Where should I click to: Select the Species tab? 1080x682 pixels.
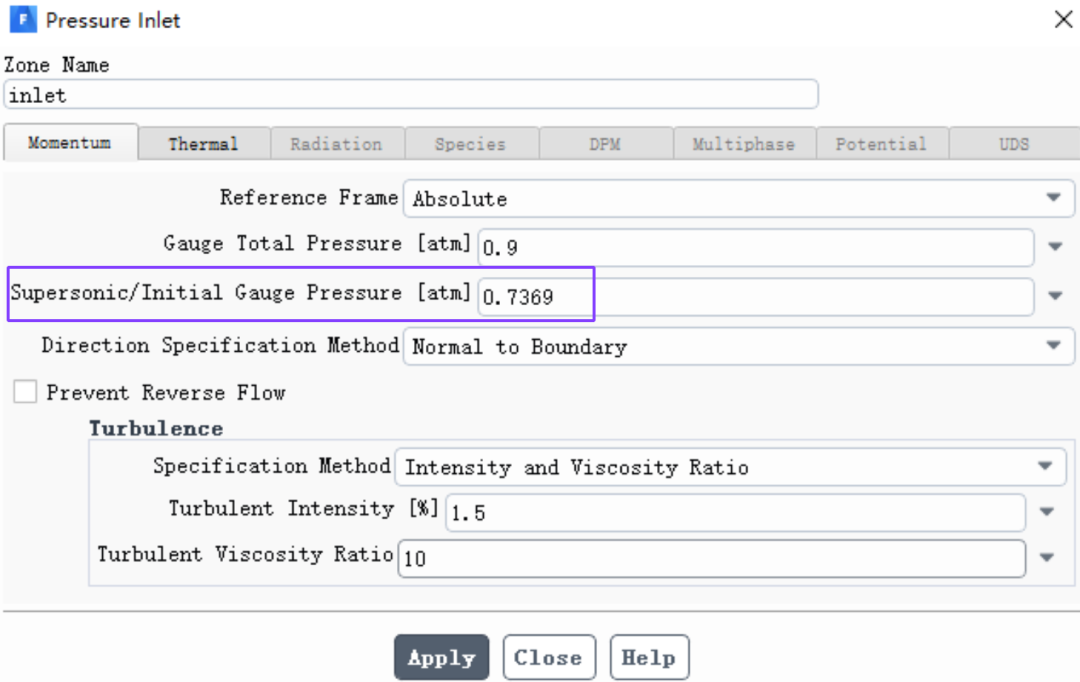click(x=470, y=144)
